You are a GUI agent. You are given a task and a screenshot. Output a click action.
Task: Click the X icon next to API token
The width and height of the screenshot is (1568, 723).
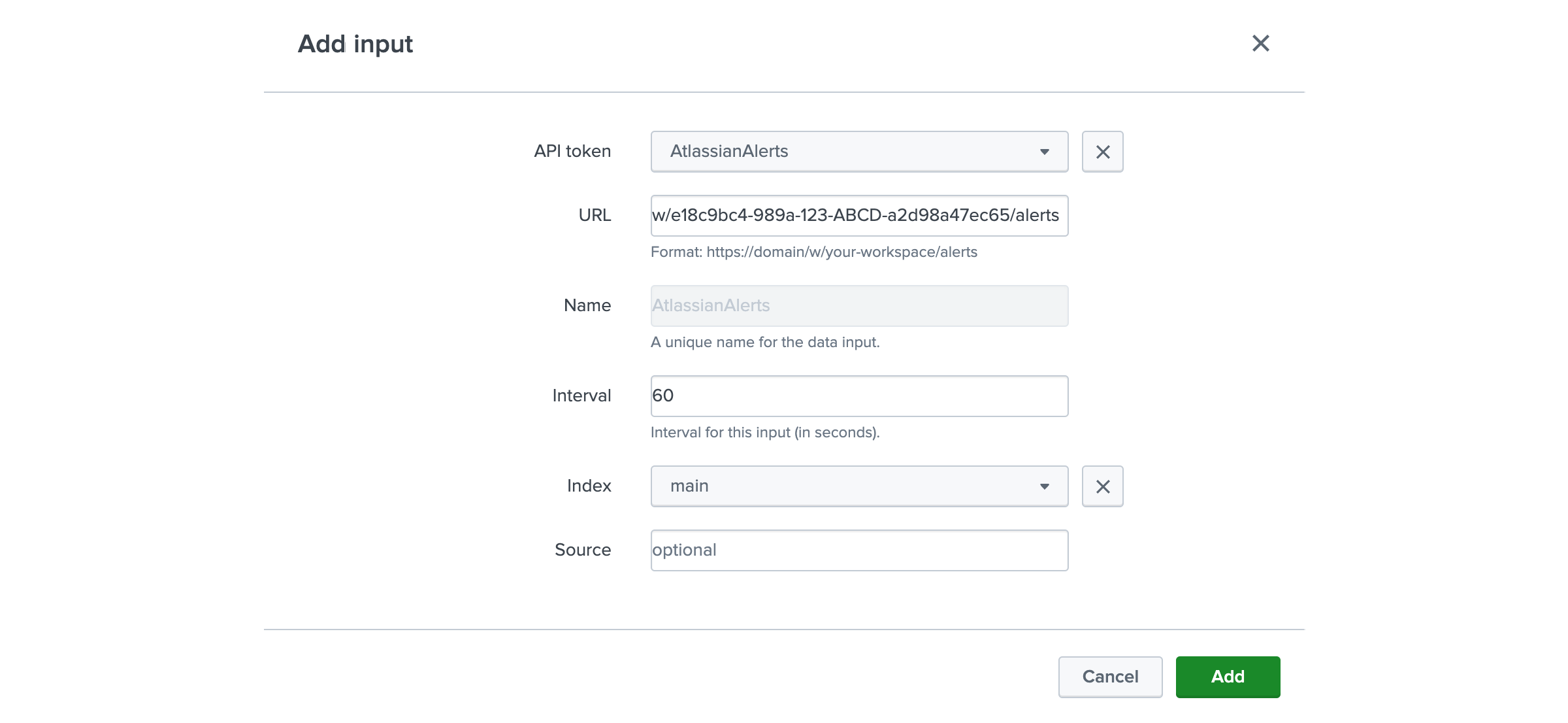point(1101,151)
